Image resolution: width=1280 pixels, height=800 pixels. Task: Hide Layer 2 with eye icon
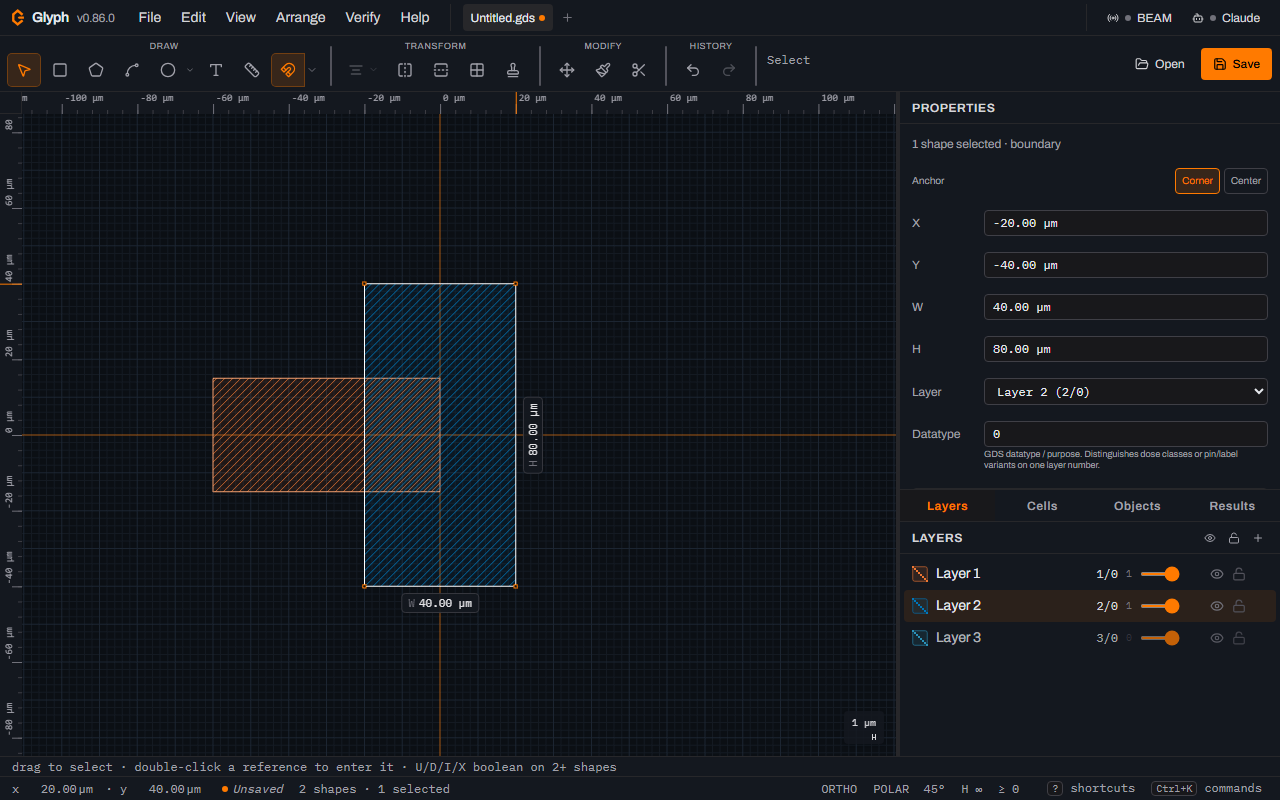click(1217, 606)
